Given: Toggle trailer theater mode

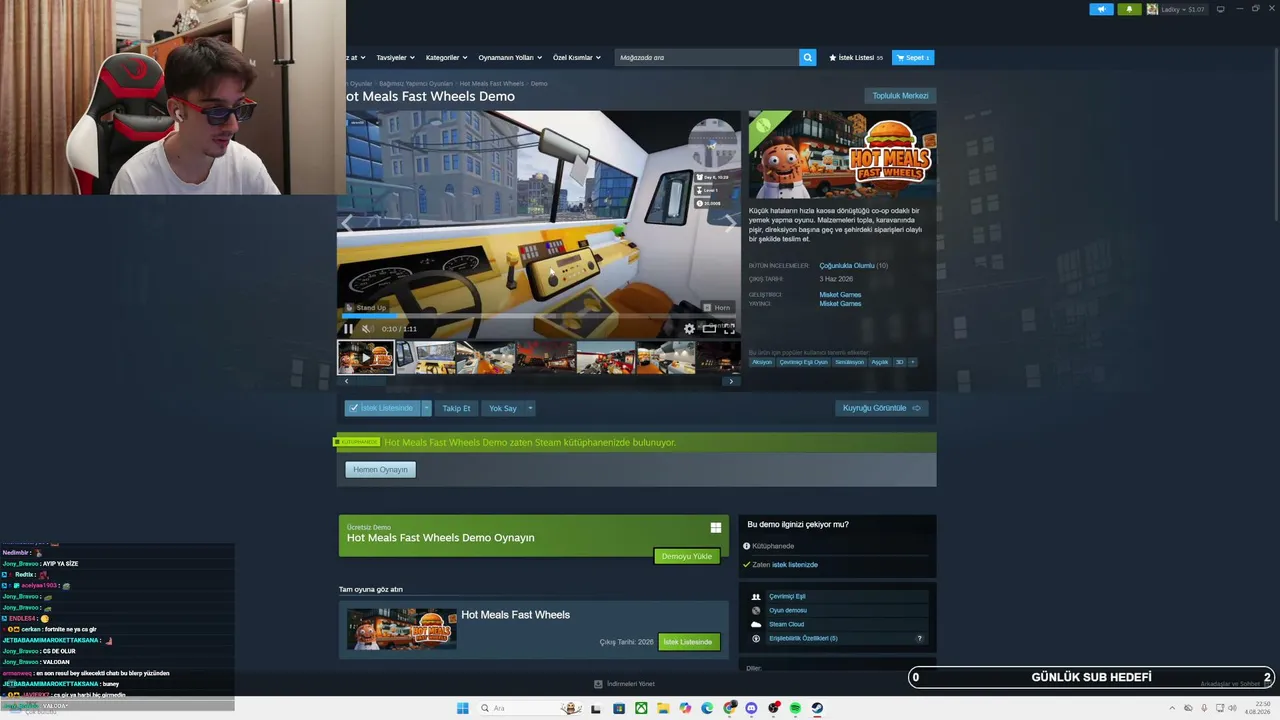Looking at the screenshot, I should tap(709, 329).
